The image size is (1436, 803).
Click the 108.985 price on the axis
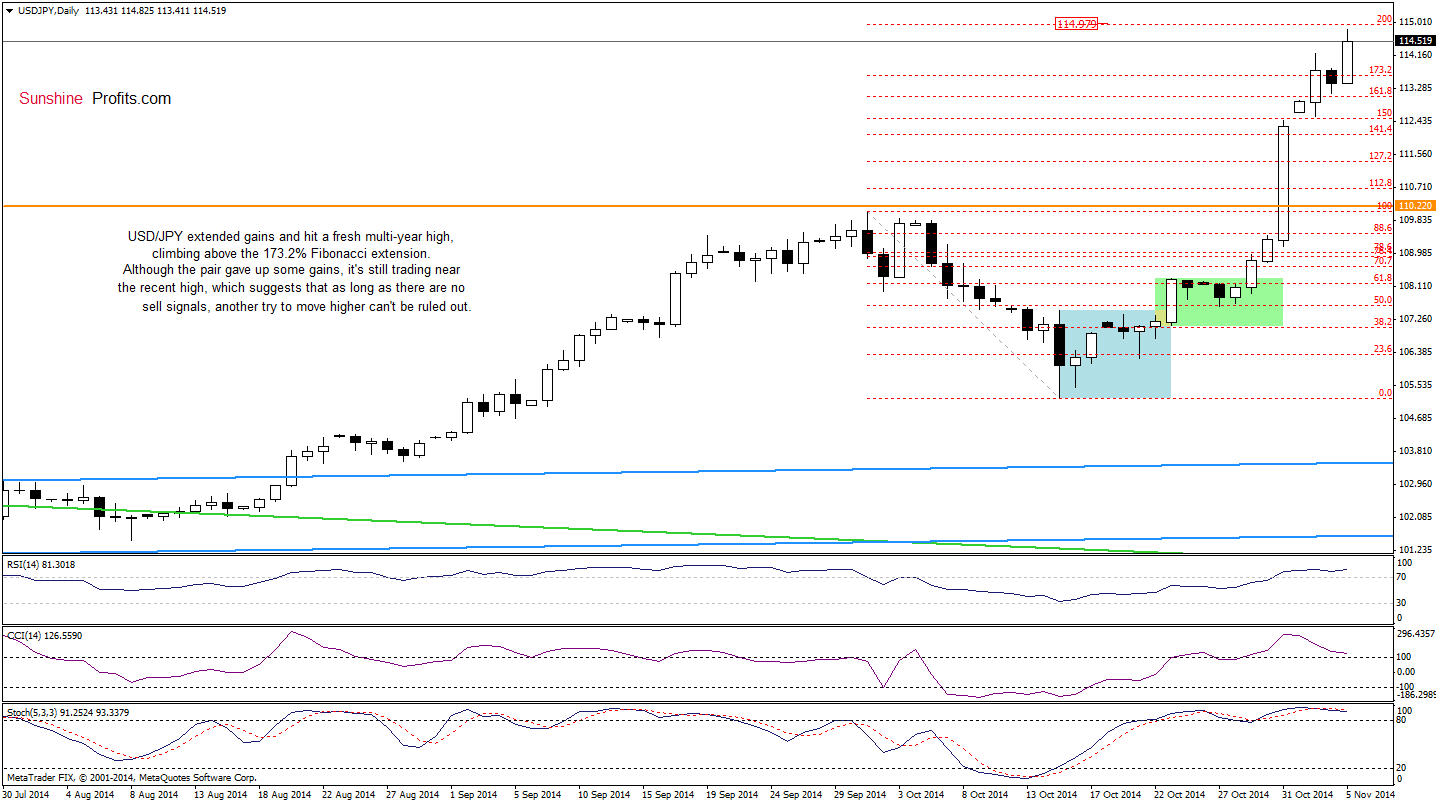click(1415, 253)
